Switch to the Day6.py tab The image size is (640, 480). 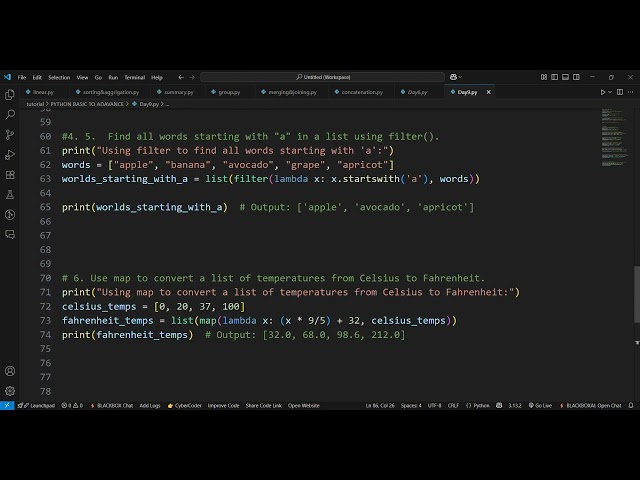[417, 92]
